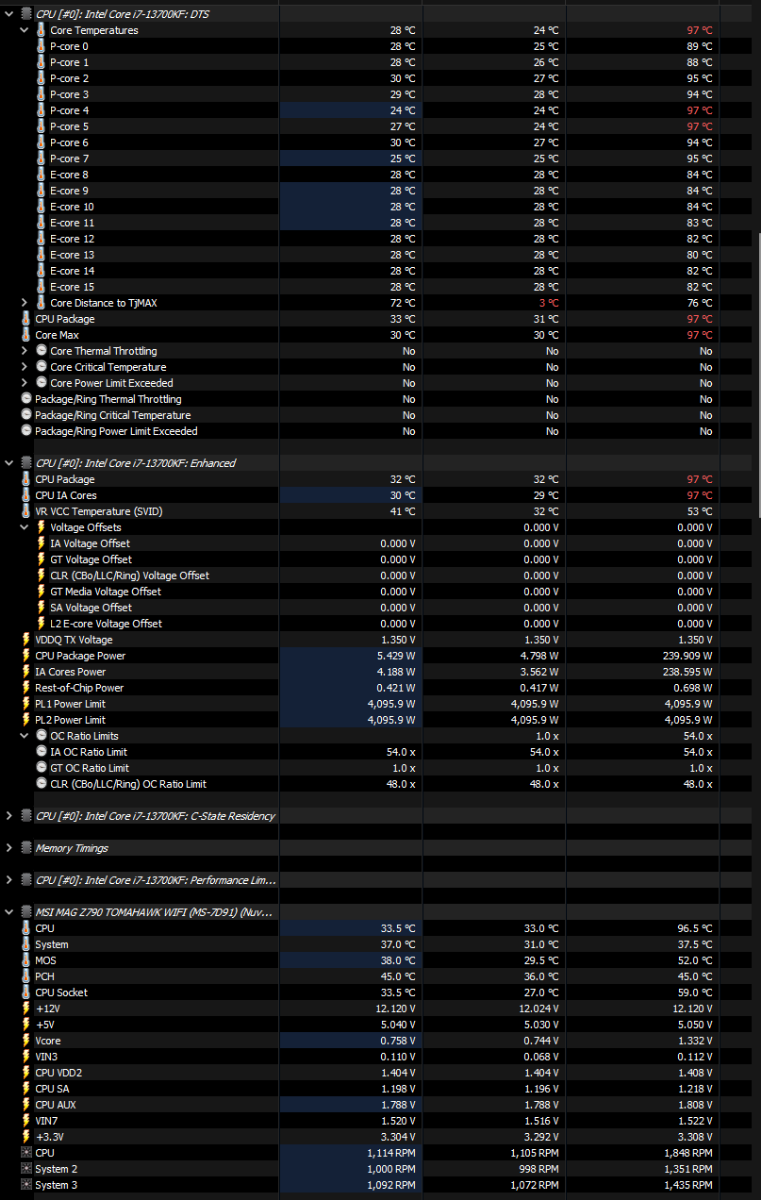
Task: Click the thermometer icon next to E-core 15
Action: click(x=41, y=287)
